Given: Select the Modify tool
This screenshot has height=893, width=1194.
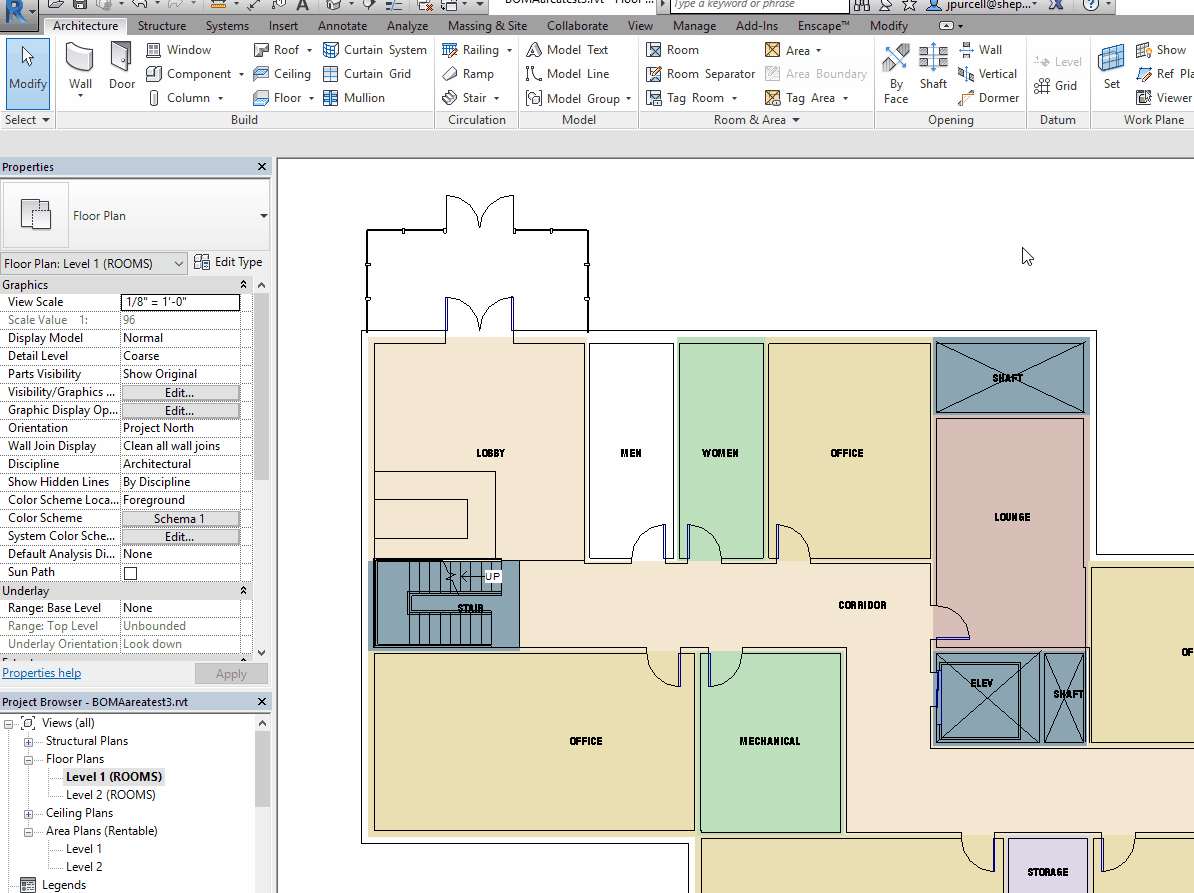Looking at the screenshot, I should [28, 74].
